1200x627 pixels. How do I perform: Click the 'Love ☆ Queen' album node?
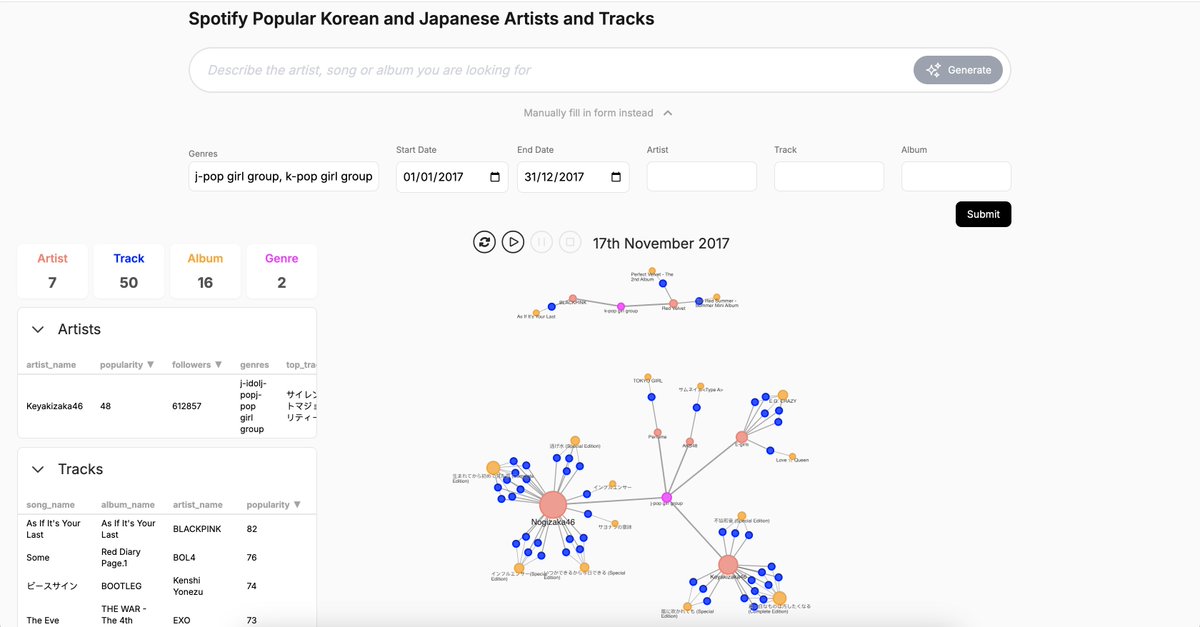point(791,456)
